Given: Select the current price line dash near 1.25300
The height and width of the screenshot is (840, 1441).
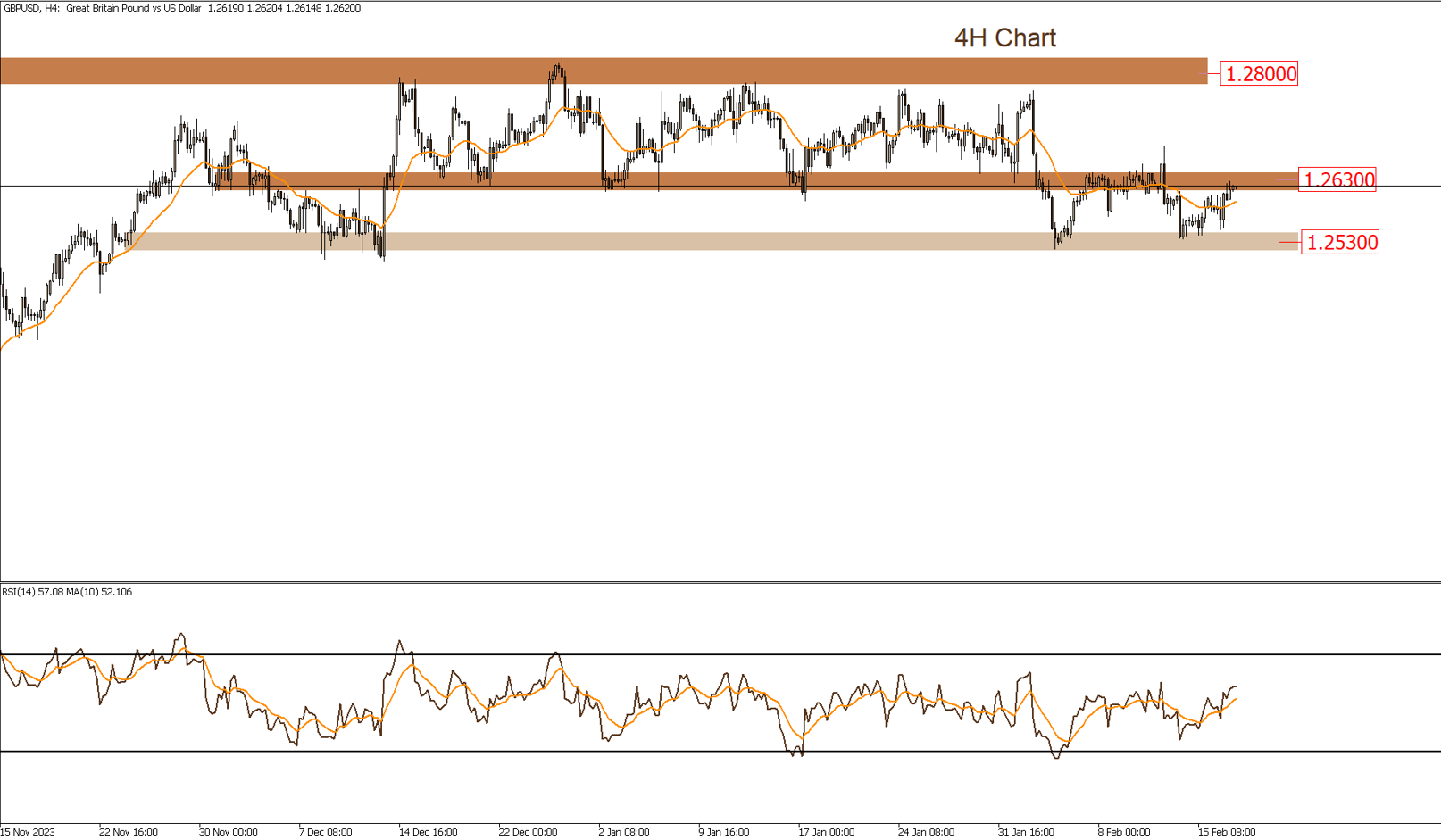Looking at the screenshot, I should (x=1288, y=241).
